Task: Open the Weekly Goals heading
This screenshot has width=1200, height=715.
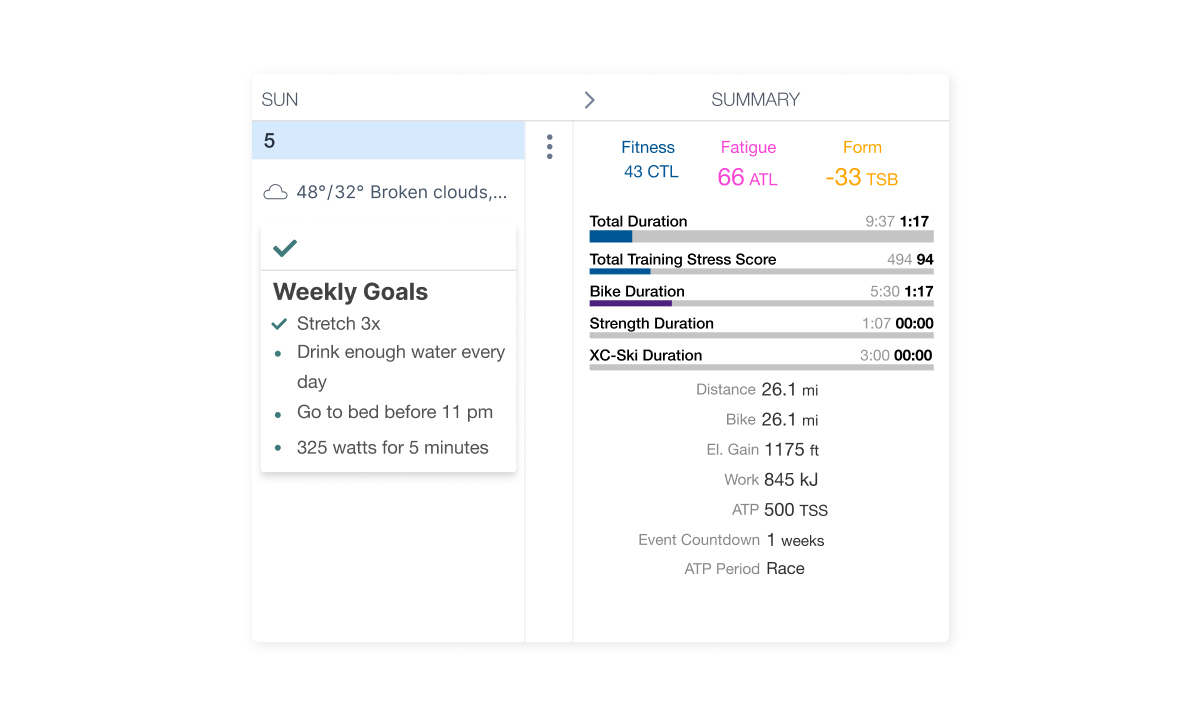Action: [349, 292]
